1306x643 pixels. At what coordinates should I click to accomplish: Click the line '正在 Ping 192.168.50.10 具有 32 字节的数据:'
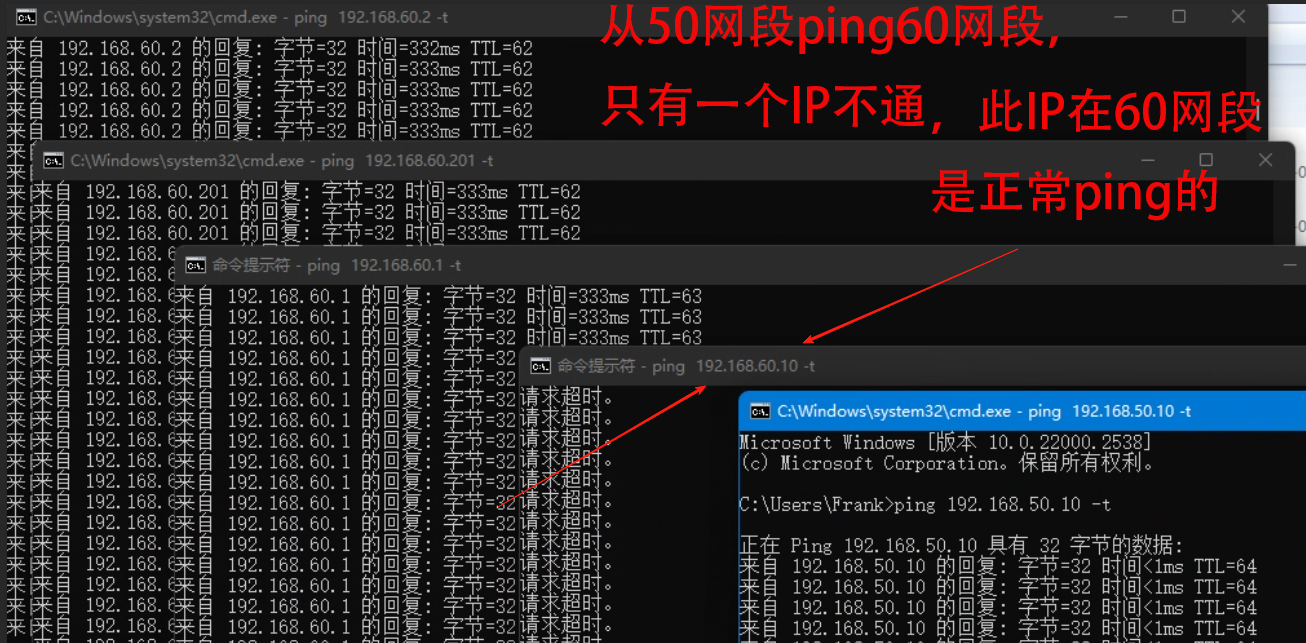(961, 546)
